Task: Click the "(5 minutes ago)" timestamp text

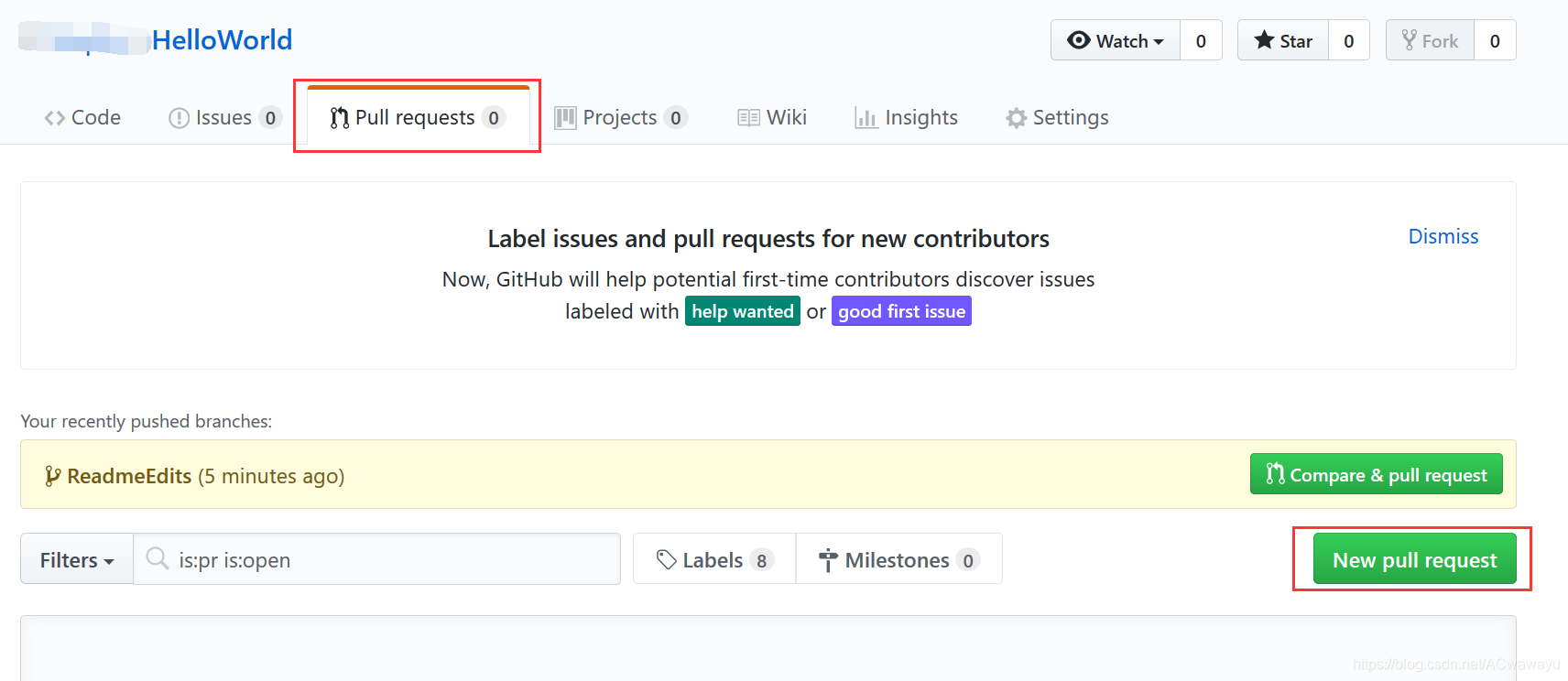Action: 271,476
